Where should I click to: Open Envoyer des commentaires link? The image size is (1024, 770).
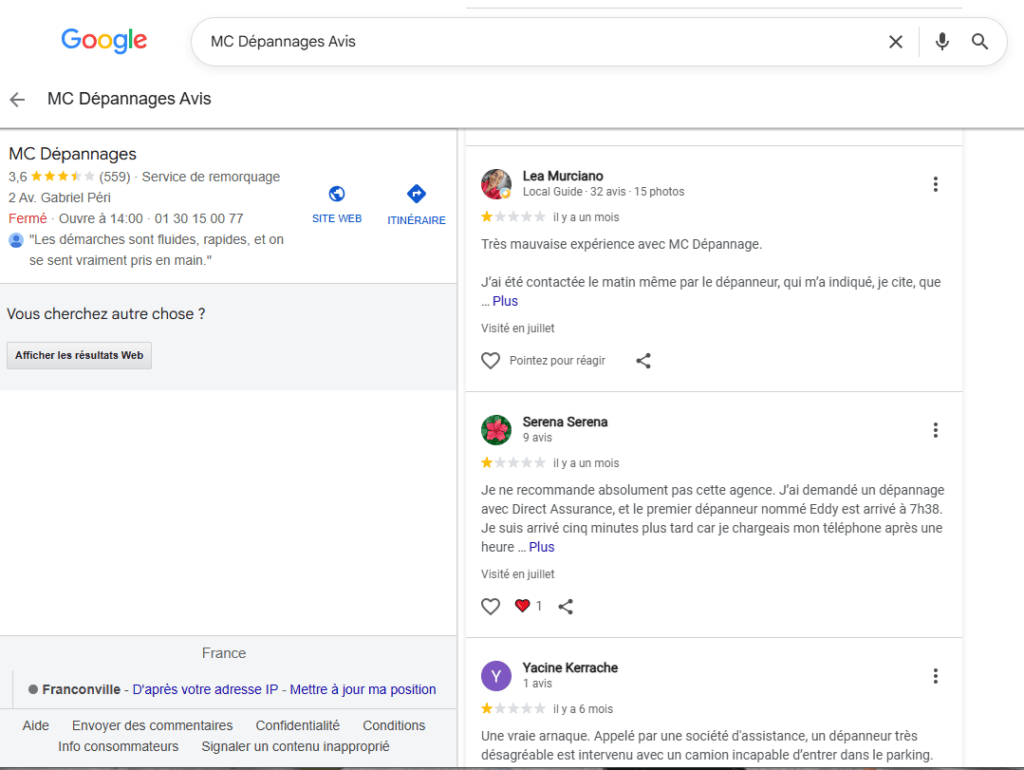[x=152, y=726]
